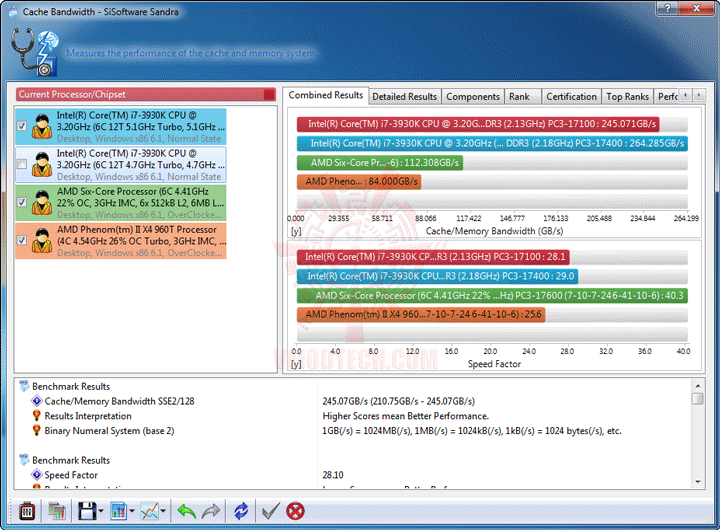Click the Speed Factor result row
The image size is (720, 530).
(x=354, y=474)
